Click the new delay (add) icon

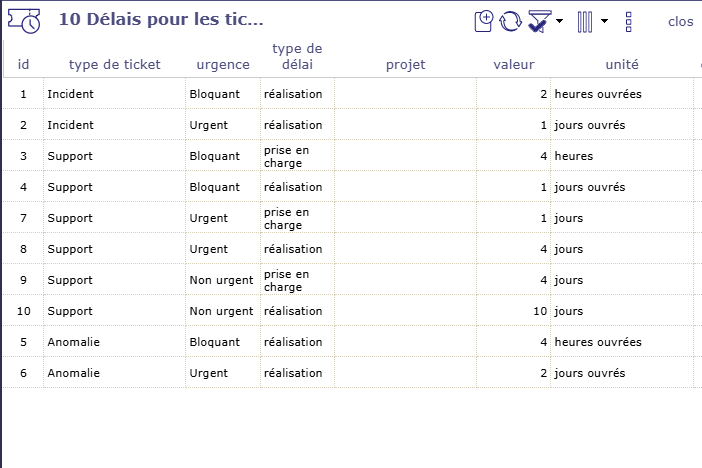pyautogui.click(x=484, y=20)
